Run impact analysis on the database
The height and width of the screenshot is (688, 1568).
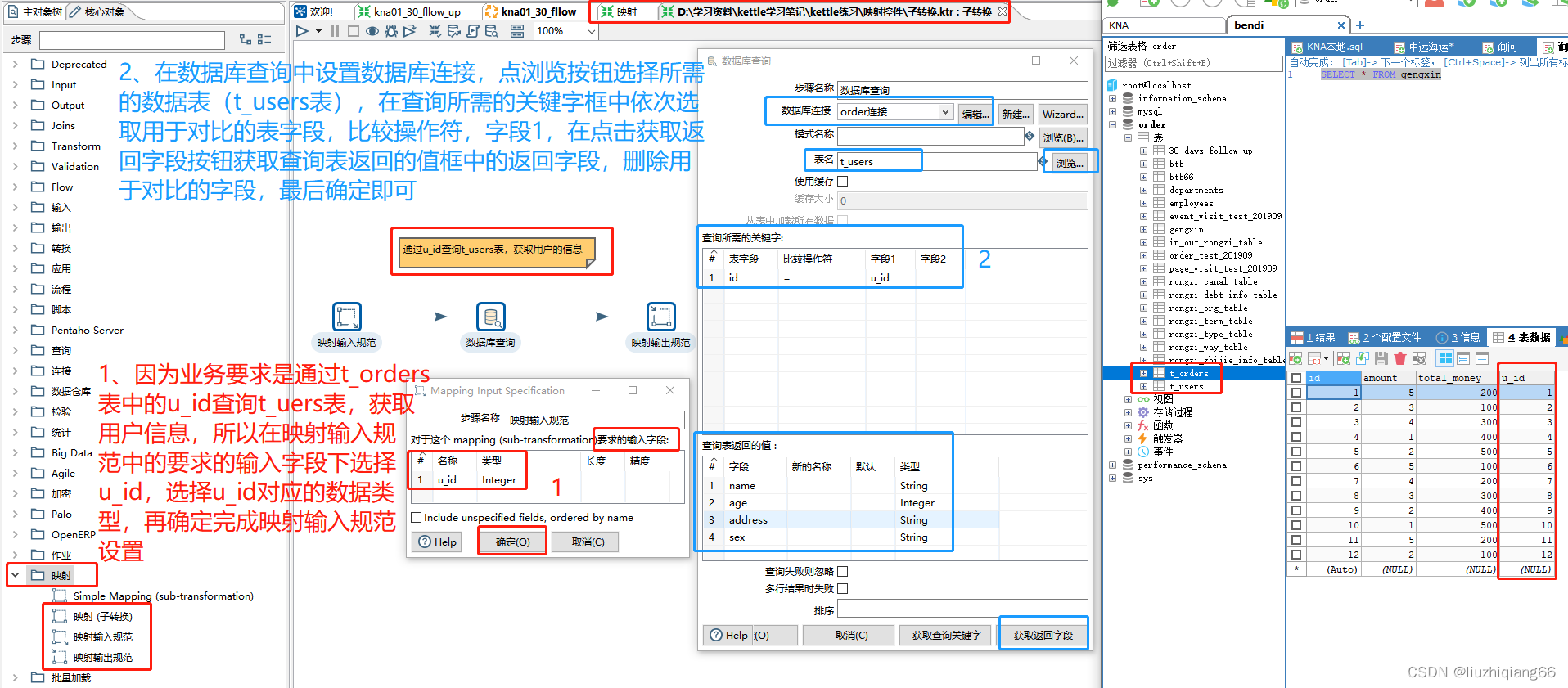tap(454, 31)
